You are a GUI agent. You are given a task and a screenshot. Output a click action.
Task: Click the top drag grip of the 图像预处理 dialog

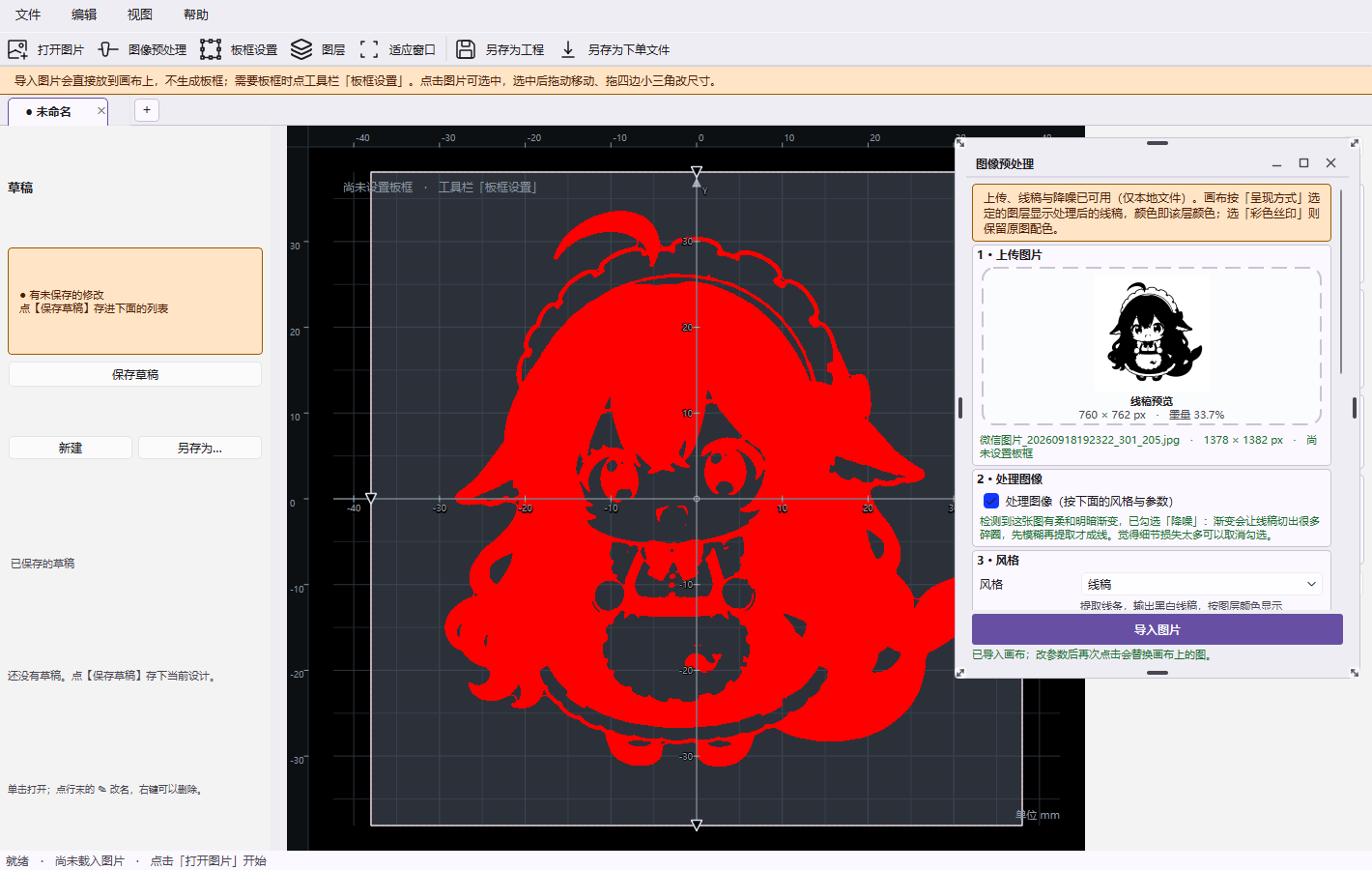click(1158, 143)
